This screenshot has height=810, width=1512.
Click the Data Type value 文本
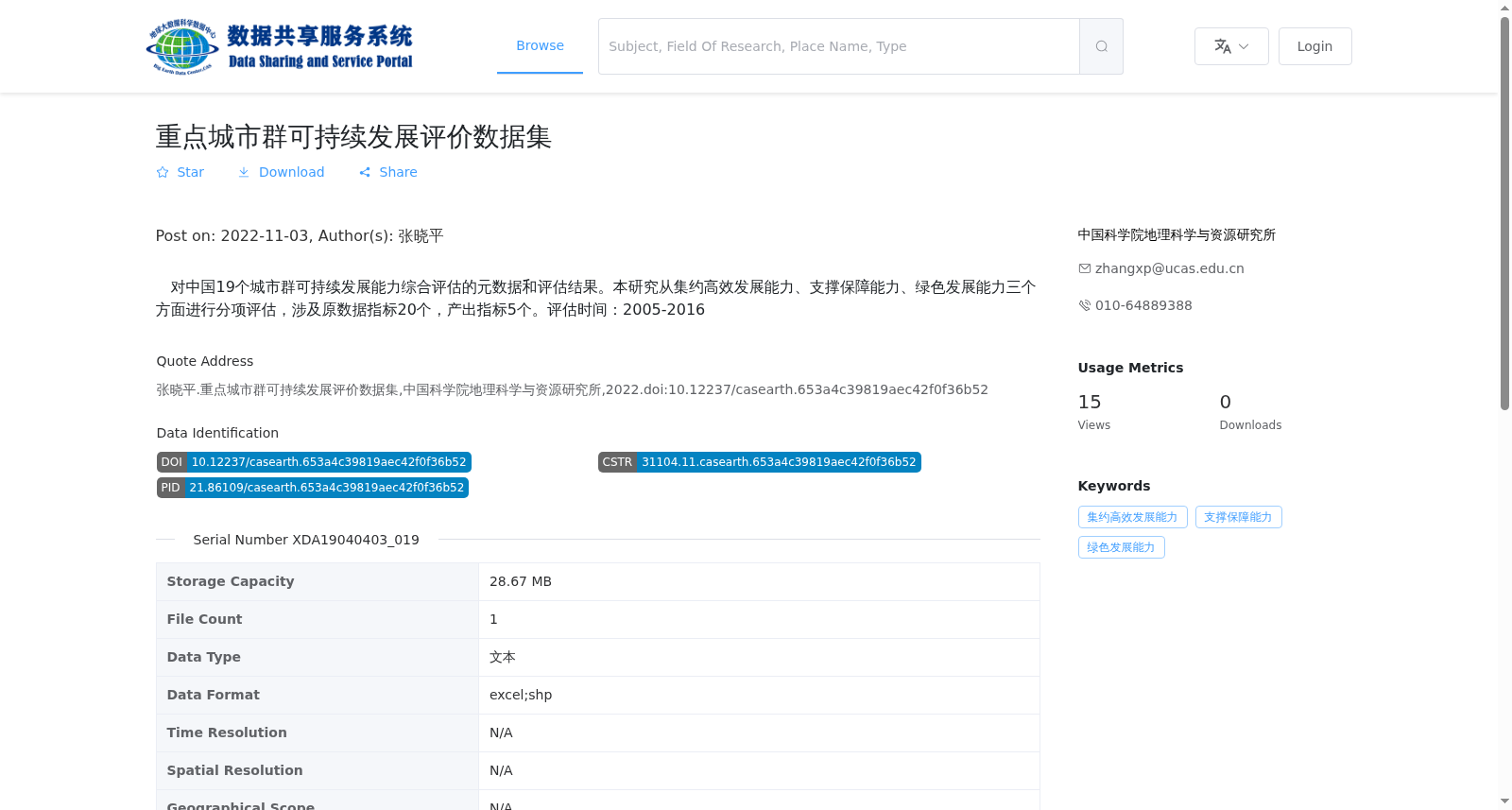click(x=503, y=657)
